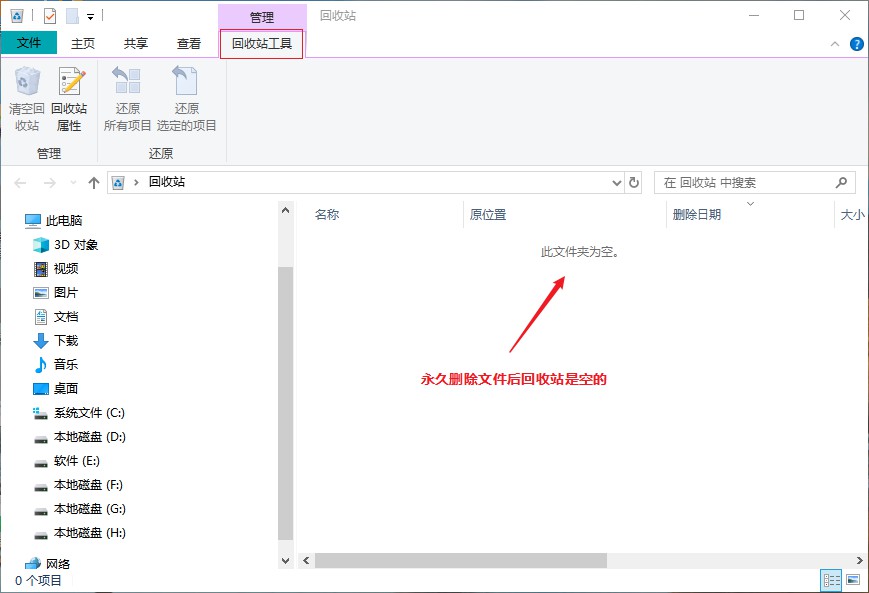The image size is (869, 593).
Task: Restore selected items (还原选定的项目)
Action: pos(185,97)
